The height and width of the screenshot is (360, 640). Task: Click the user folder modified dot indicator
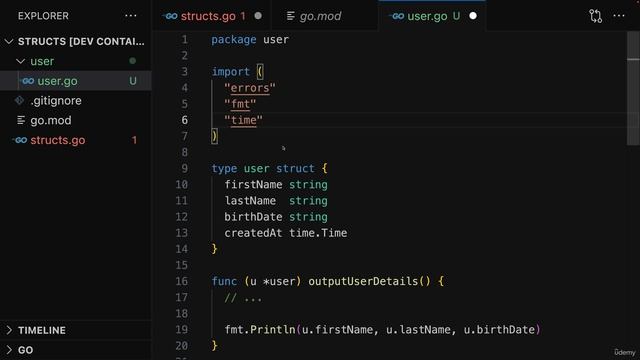point(133,61)
